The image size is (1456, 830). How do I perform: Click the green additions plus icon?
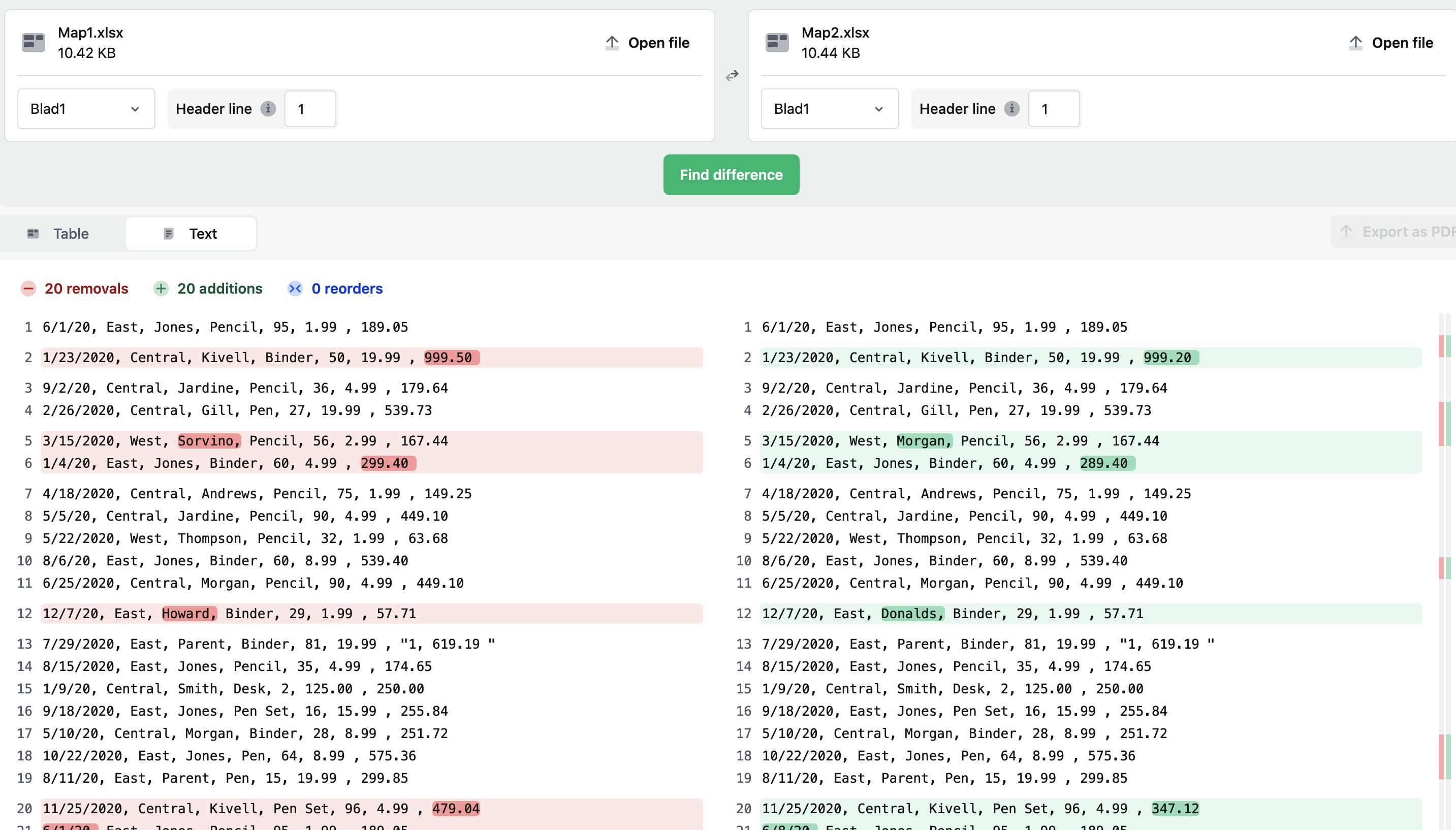[x=161, y=289]
